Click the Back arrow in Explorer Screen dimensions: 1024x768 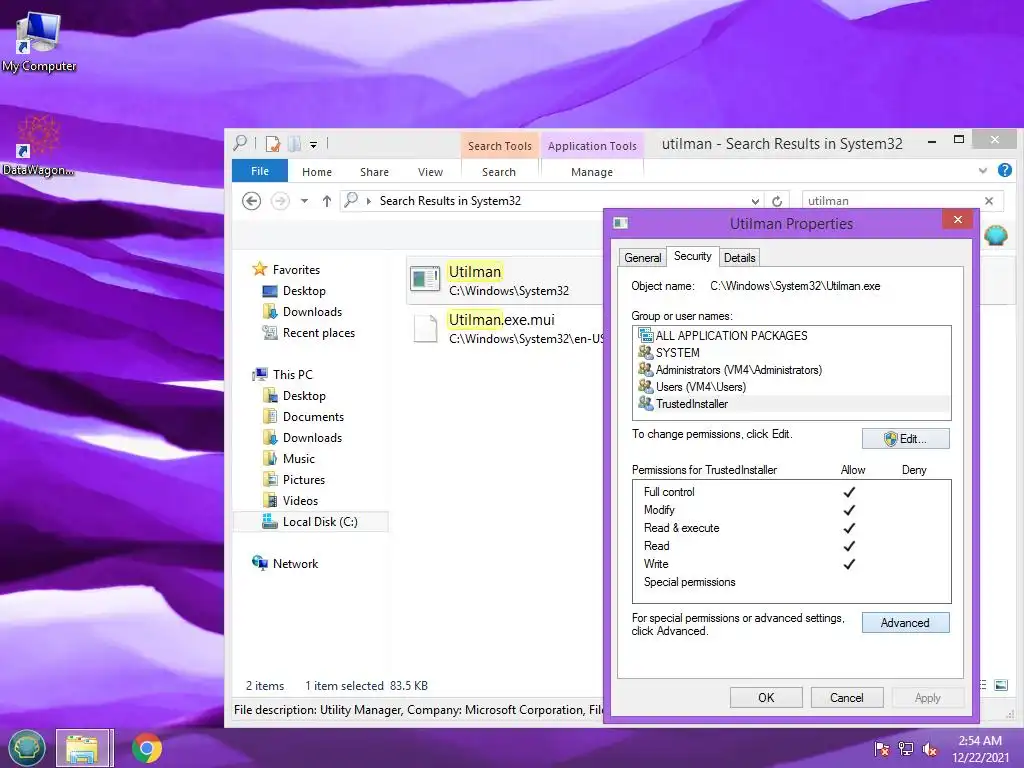point(251,201)
